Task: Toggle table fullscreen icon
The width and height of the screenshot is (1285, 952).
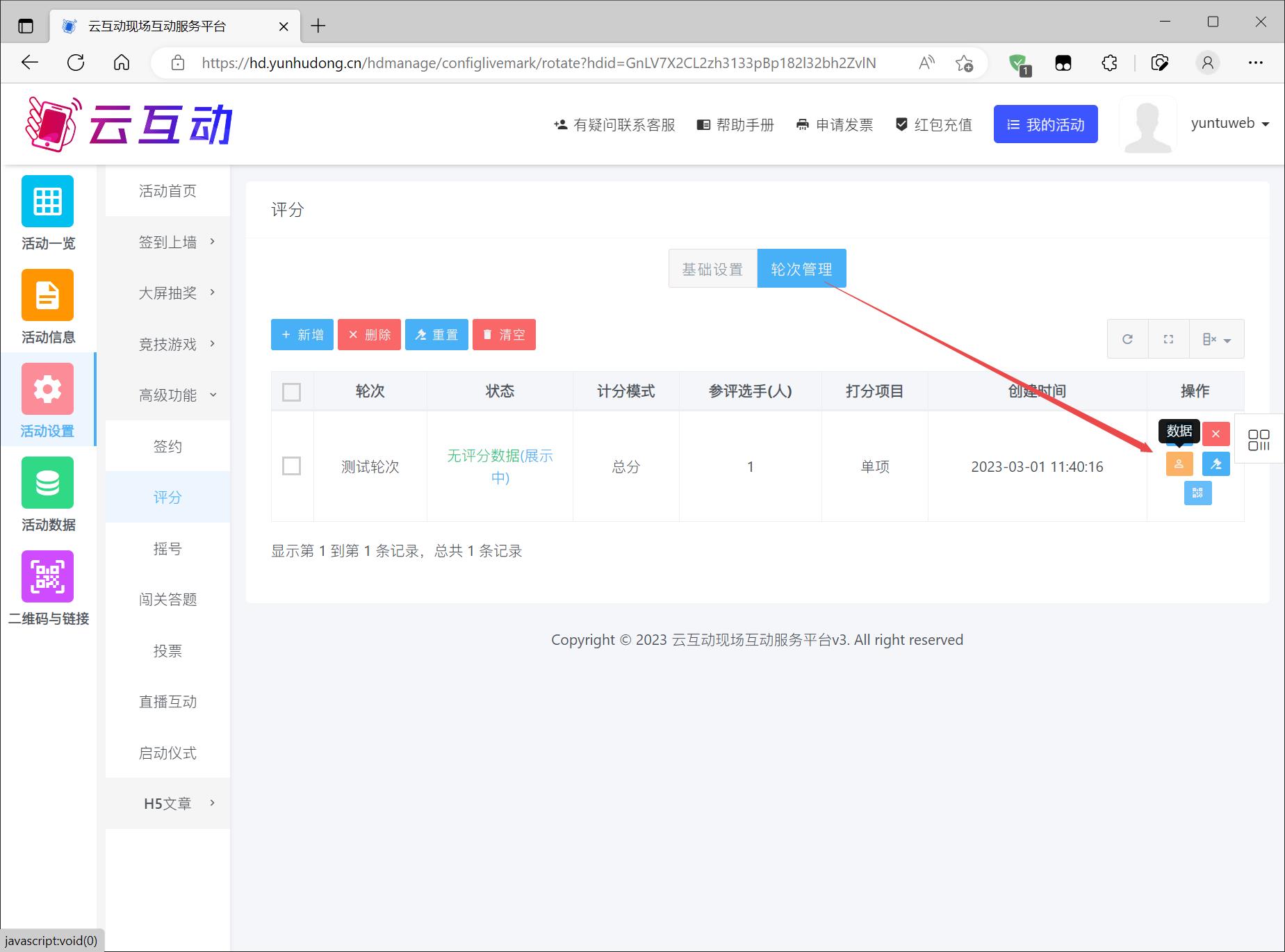Action: tap(1168, 339)
